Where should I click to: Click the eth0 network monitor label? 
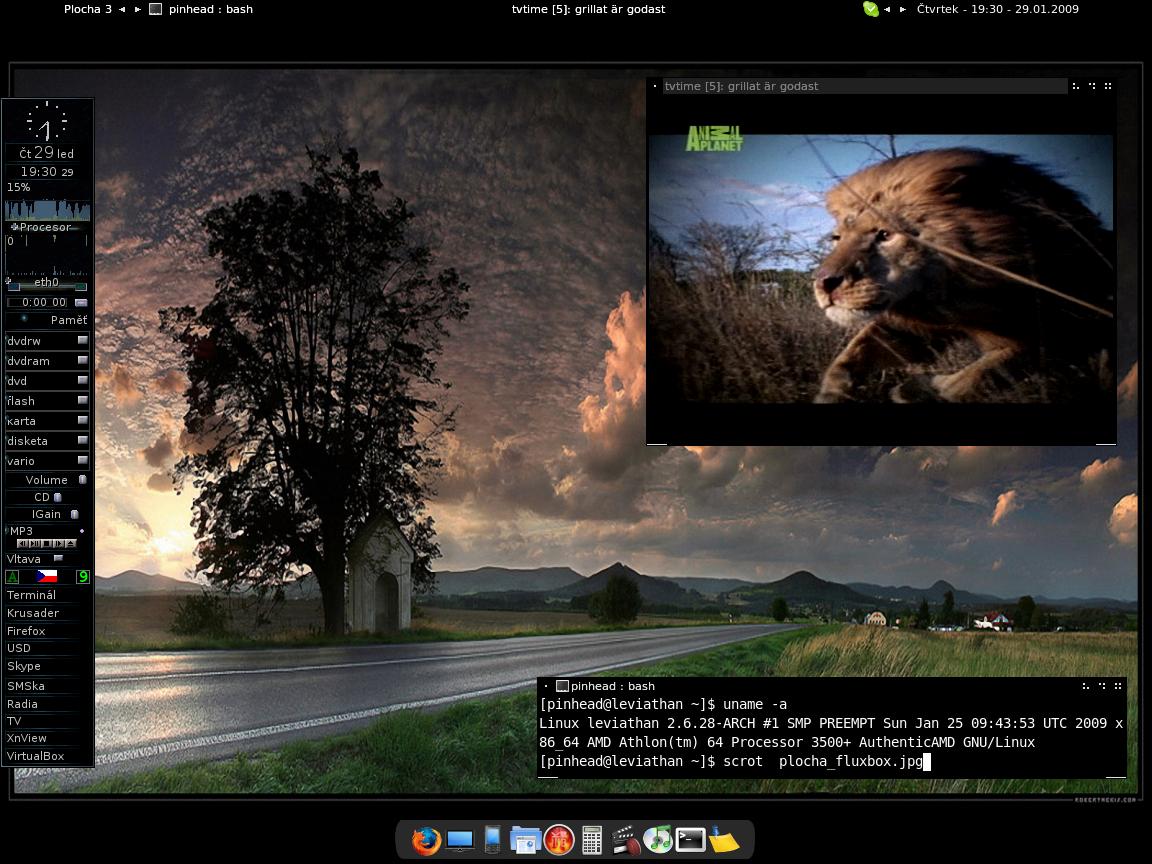[x=46, y=282]
